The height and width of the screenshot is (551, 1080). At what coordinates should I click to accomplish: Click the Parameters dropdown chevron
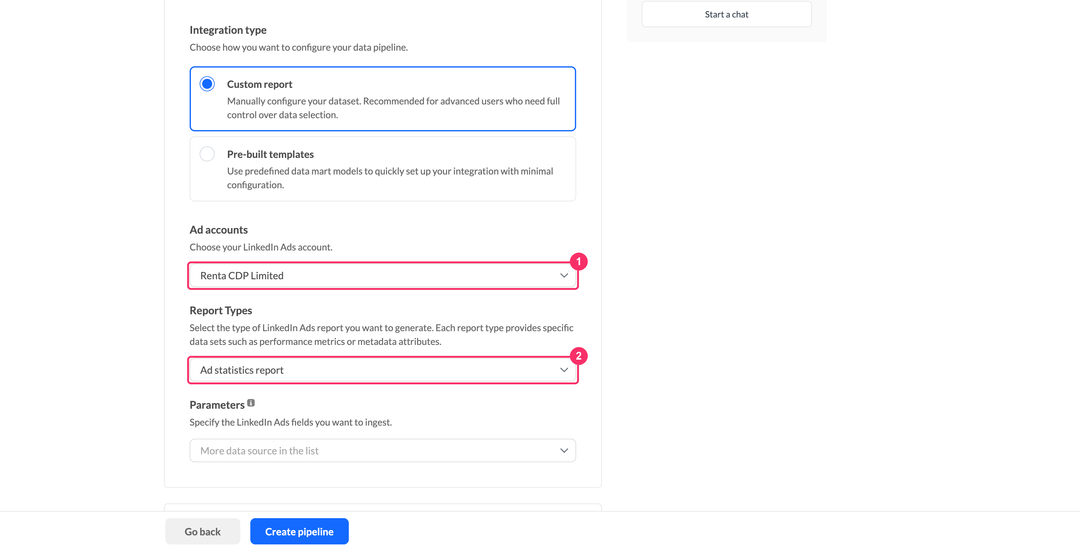point(564,450)
